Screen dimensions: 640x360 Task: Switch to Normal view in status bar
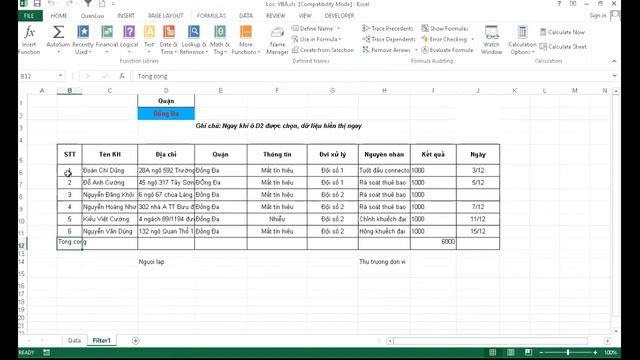pos(493,352)
